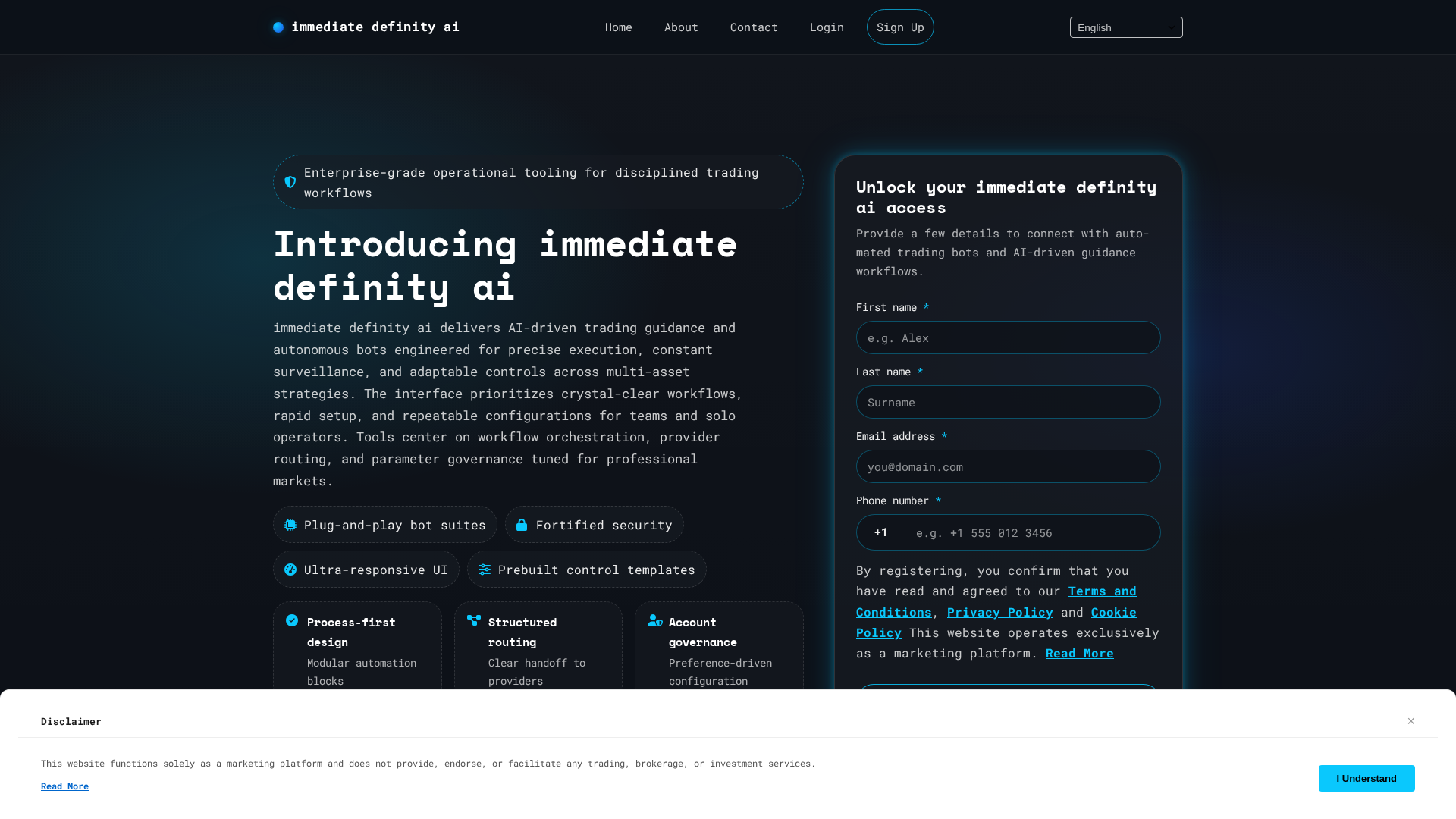This screenshot has height=819, width=1456.
Task: Click the Enterprise-grade operational tooling banner text
Action: tap(532, 183)
